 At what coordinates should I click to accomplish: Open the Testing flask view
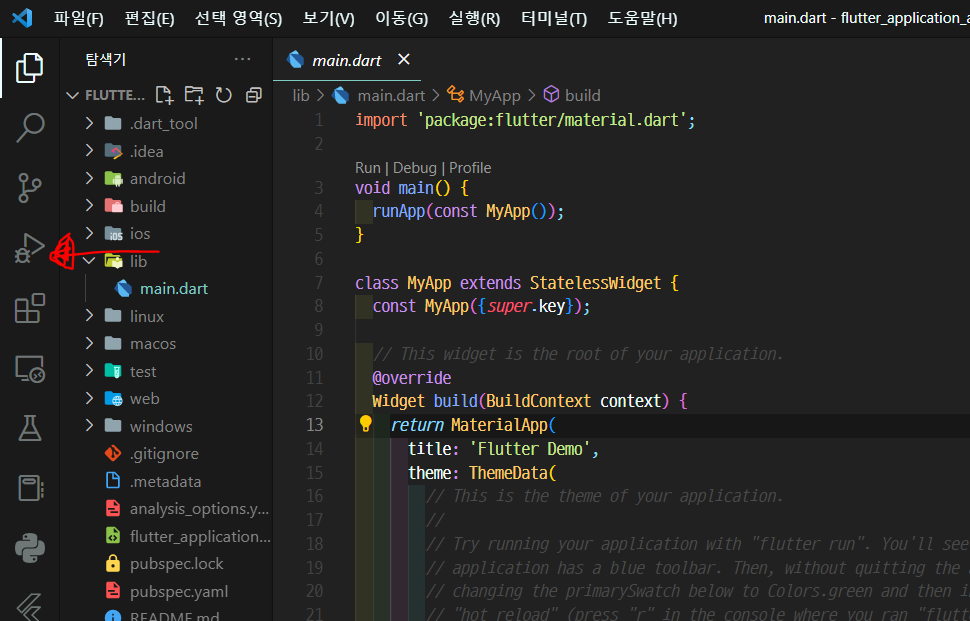click(x=29, y=428)
